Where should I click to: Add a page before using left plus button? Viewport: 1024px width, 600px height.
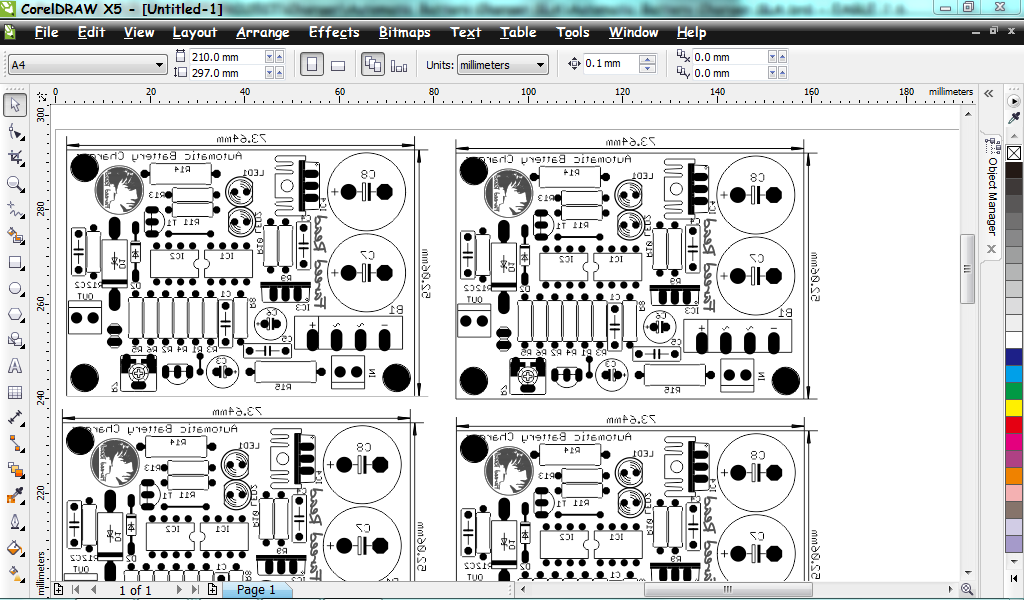coord(58,590)
